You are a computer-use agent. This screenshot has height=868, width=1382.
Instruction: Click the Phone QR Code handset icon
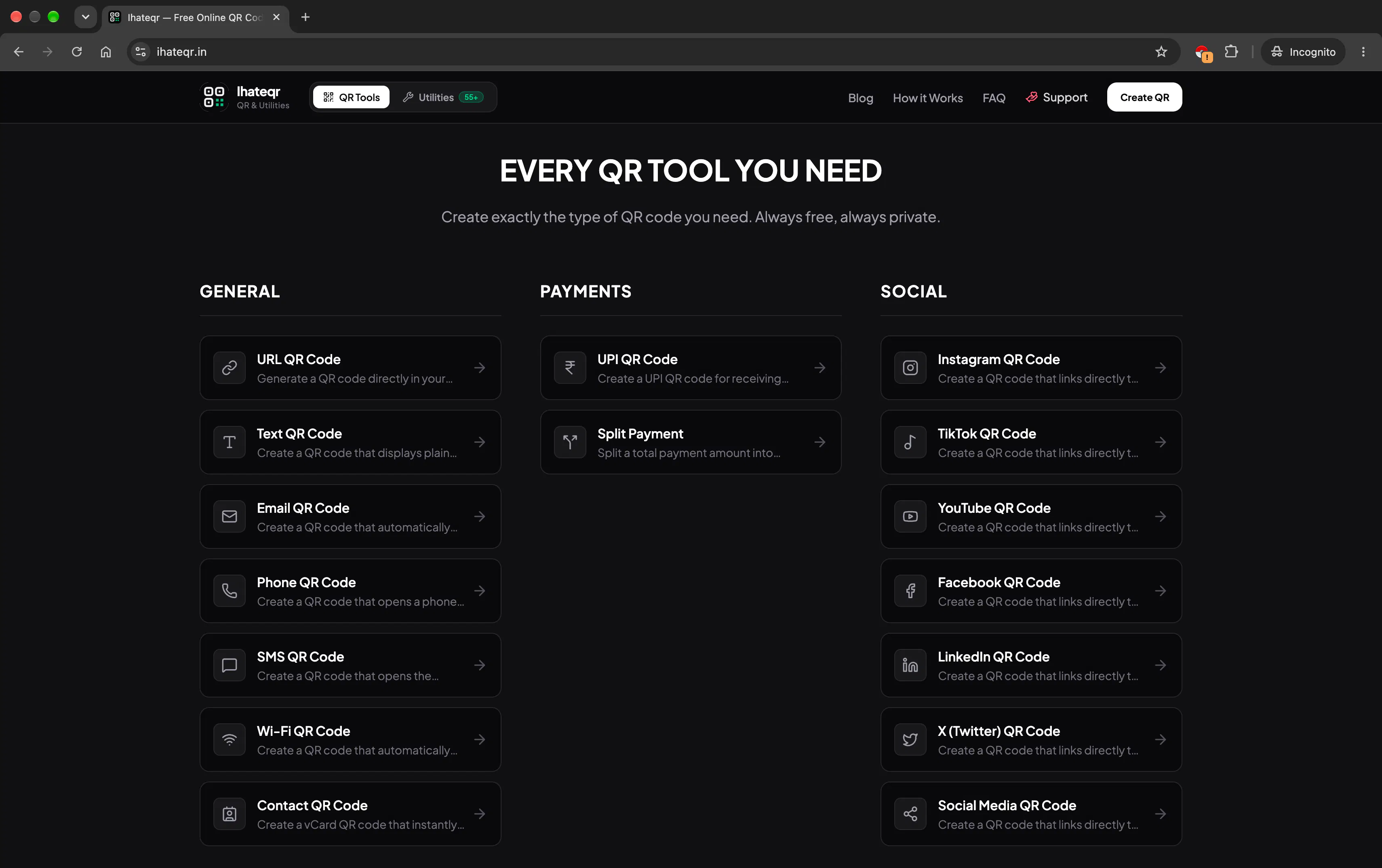[230, 591]
